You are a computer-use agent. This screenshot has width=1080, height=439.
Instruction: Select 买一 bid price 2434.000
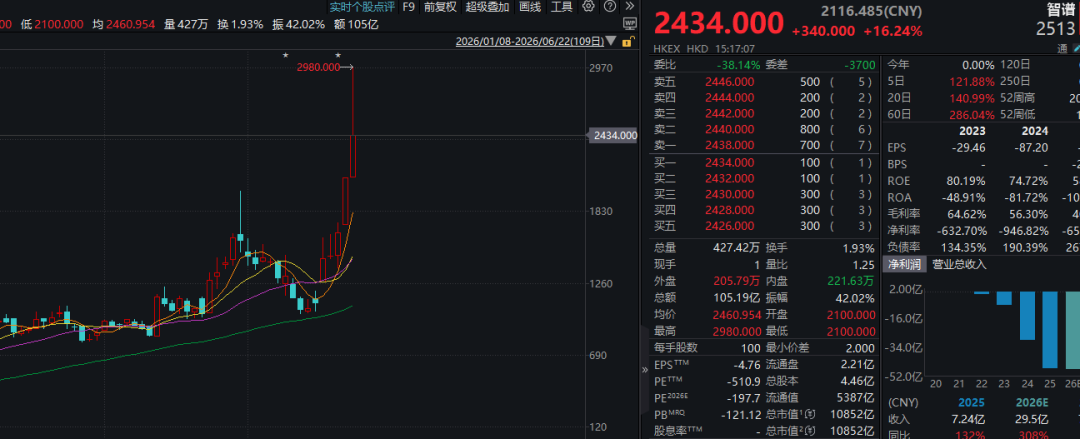[729, 163]
